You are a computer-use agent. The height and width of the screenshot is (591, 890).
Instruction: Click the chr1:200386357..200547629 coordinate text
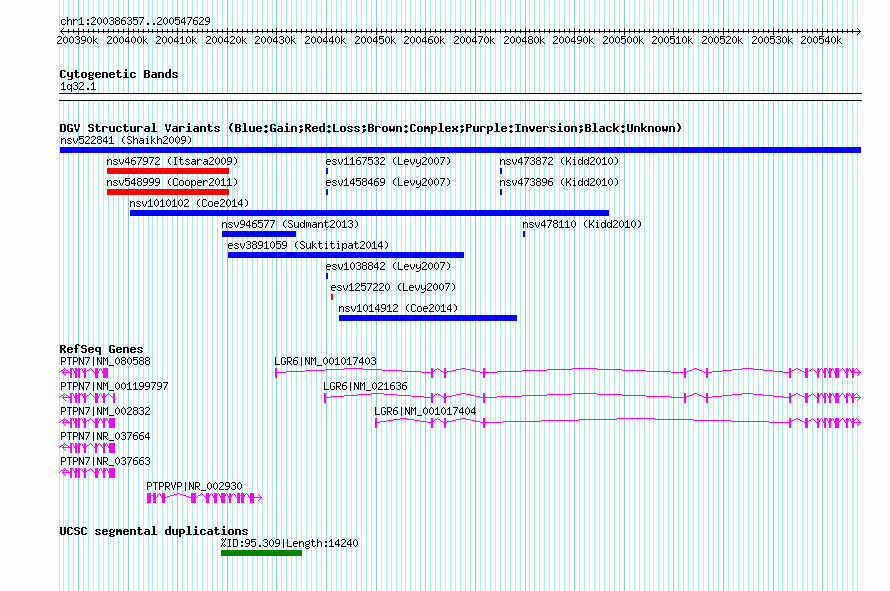[135, 21]
